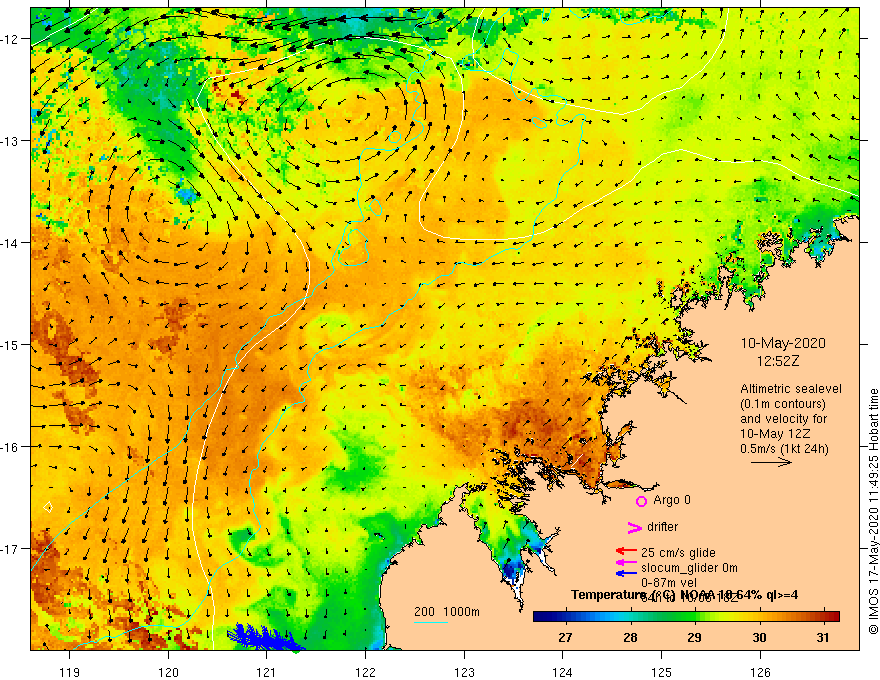Click the longitude 122 axis label
The image size is (880, 680).
365,672
